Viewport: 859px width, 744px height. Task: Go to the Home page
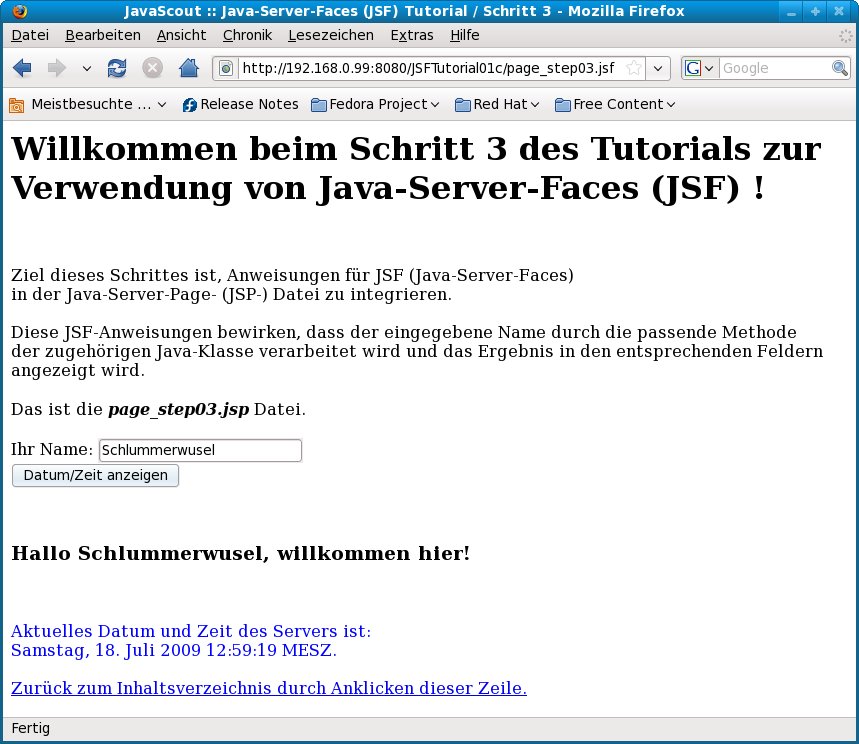coord(188,68)
